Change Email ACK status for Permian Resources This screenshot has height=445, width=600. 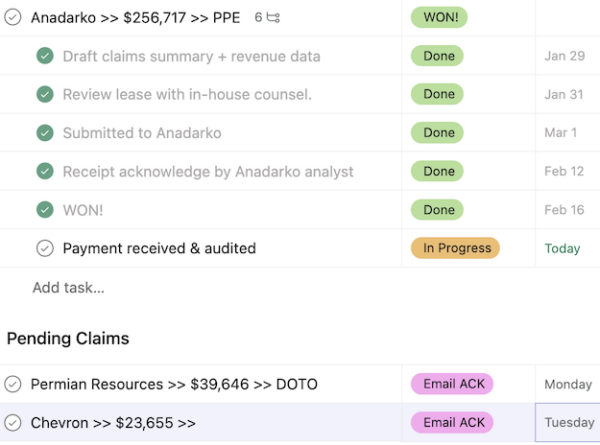point(452,384)
